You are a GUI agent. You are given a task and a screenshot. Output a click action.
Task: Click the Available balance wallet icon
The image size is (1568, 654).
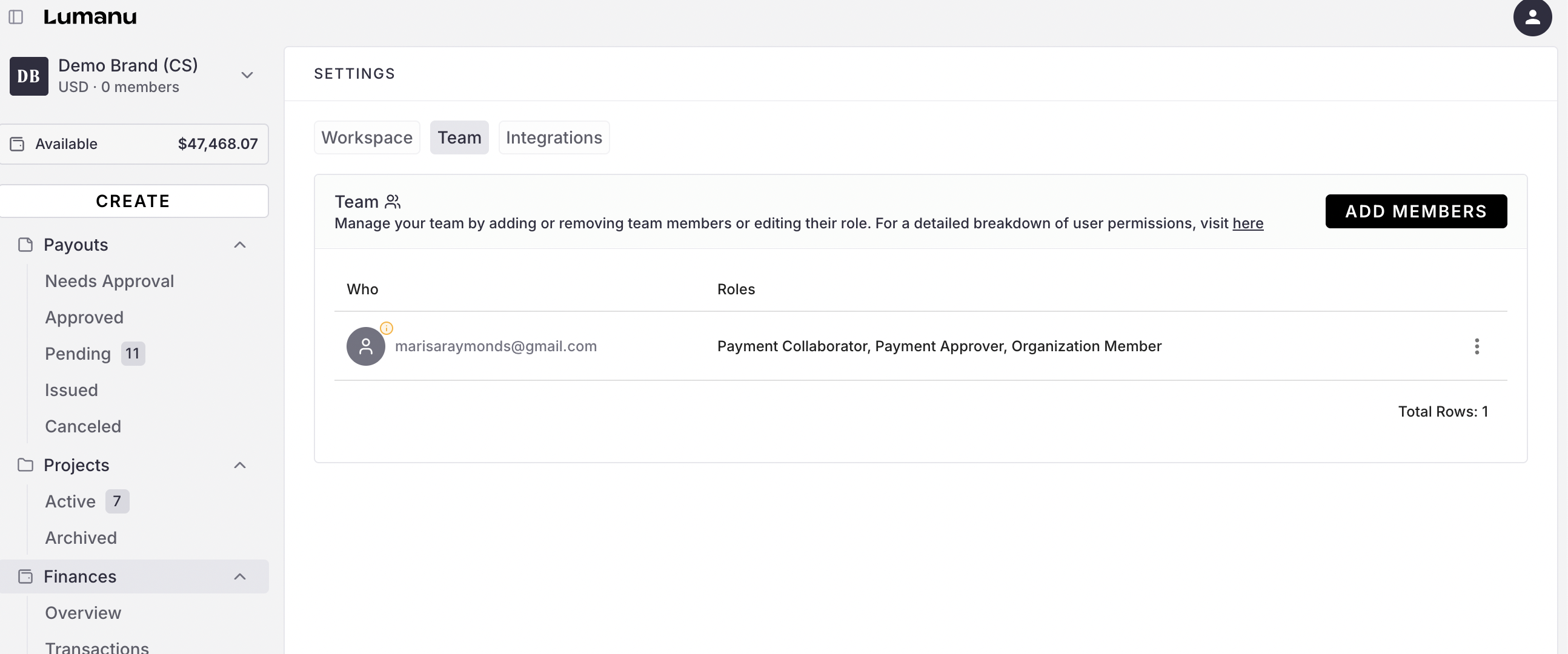[x=17, y=144]
